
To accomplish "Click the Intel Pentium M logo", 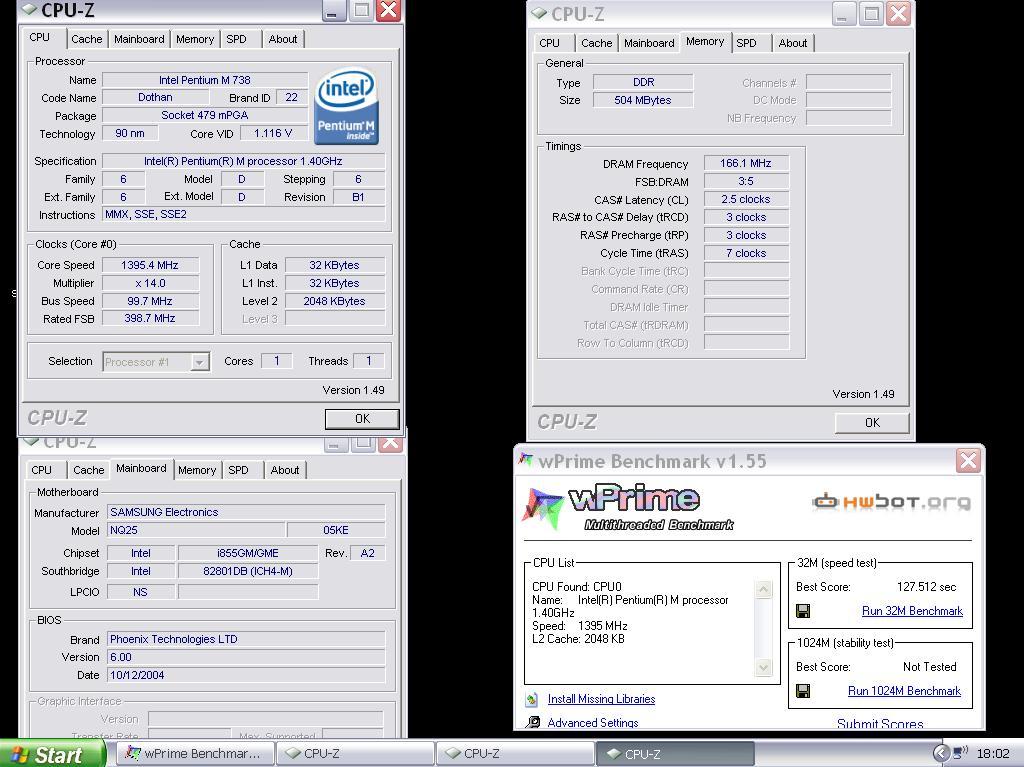I will click(x=346, y=106).
